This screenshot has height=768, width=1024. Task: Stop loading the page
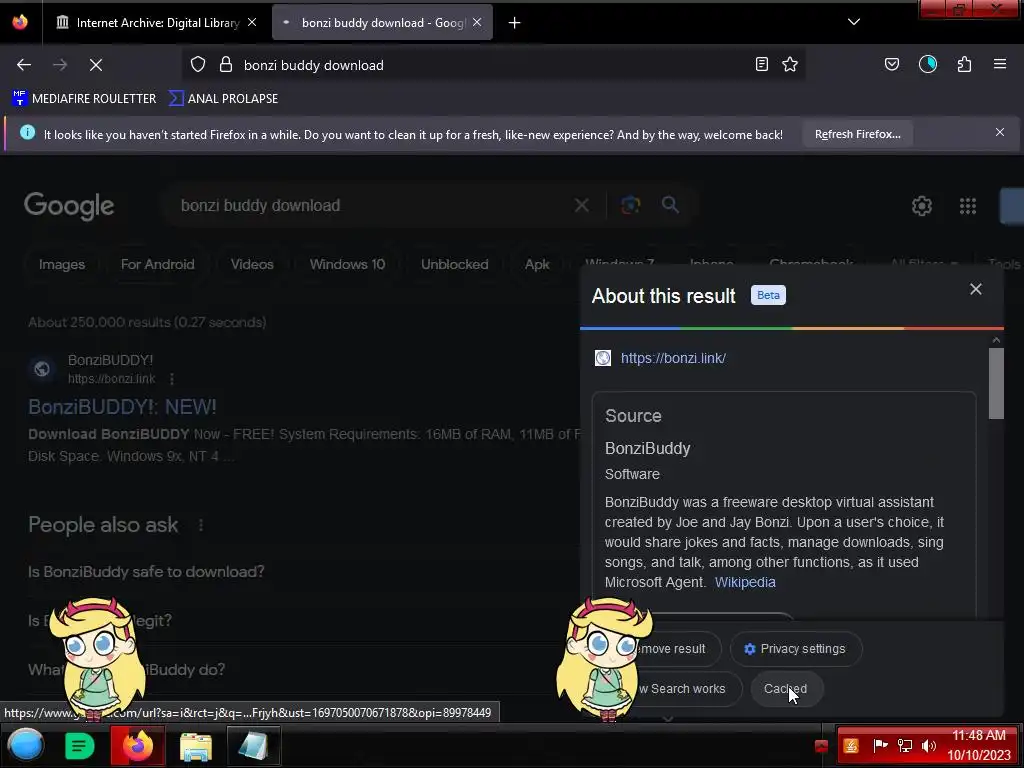pyautogui.click(x=96, y=65)
